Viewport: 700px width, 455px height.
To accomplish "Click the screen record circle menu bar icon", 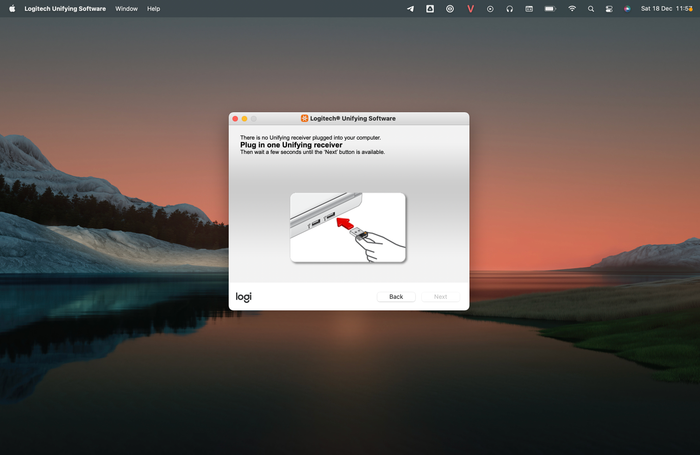I will point(490,8).
